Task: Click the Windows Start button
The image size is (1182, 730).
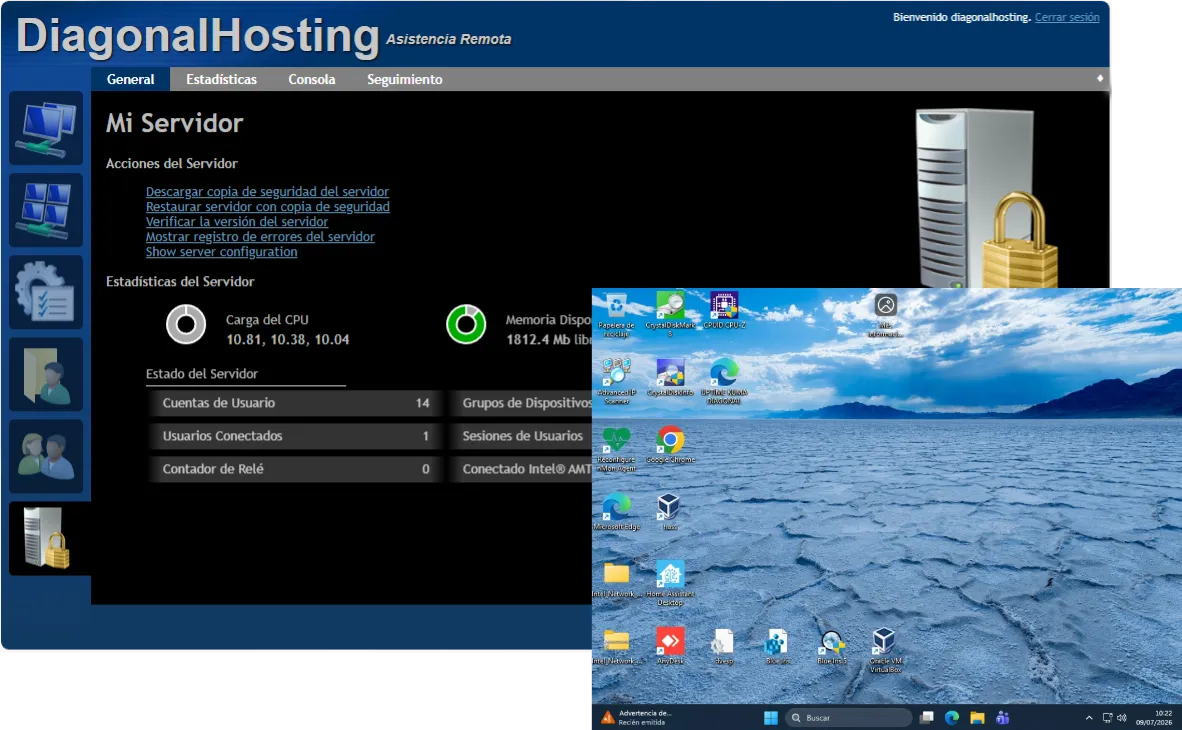Action: 770,717
